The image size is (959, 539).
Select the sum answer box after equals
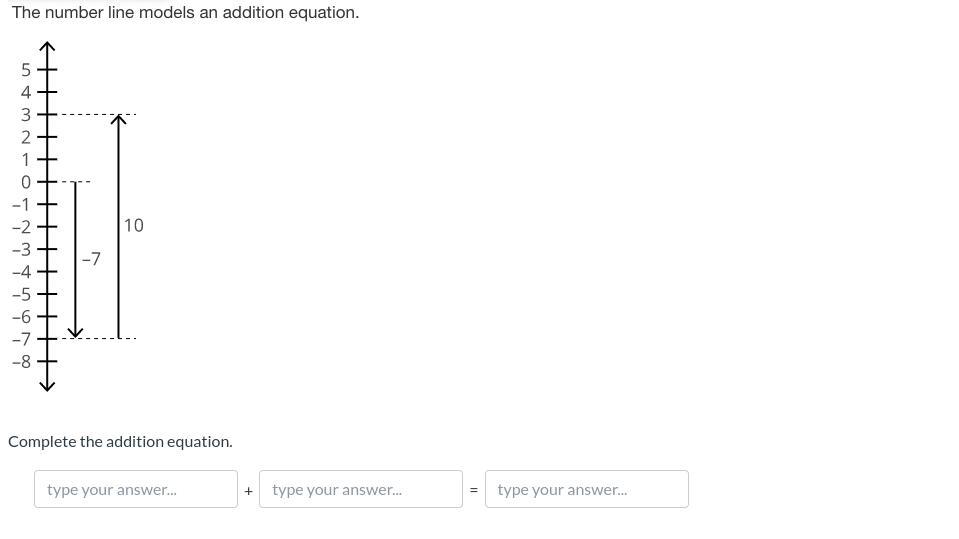click(586, 489)
